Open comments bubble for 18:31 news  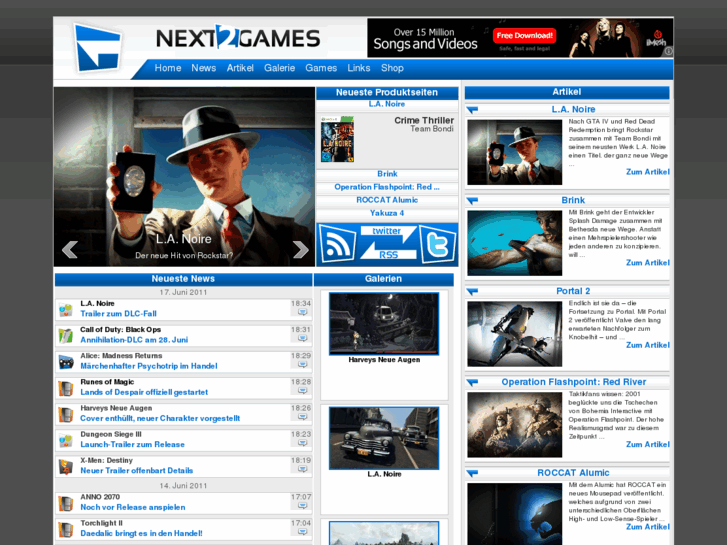[x=302, y=339]
